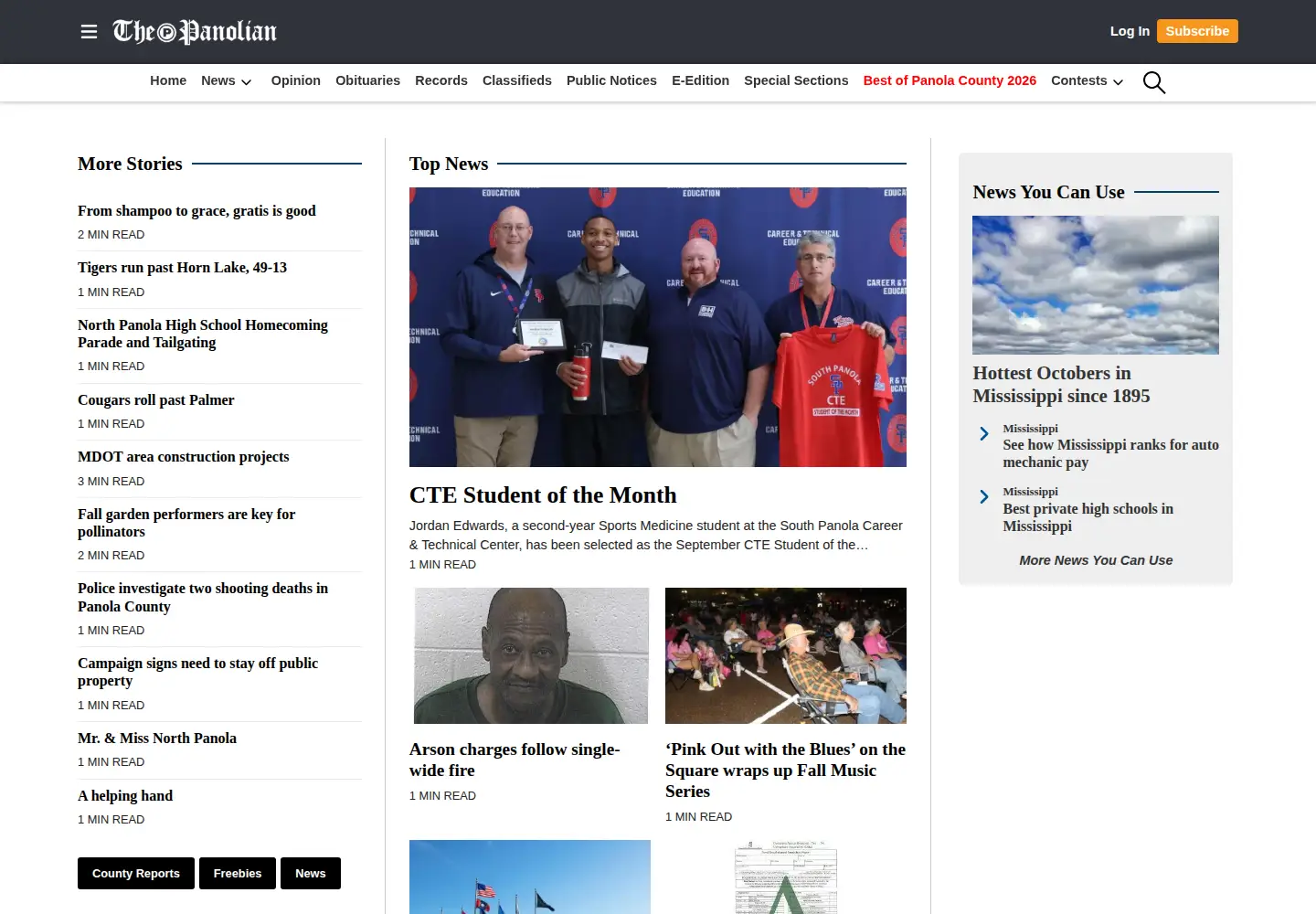
Task: Open Public Notices page
Action: coord(611,80)
